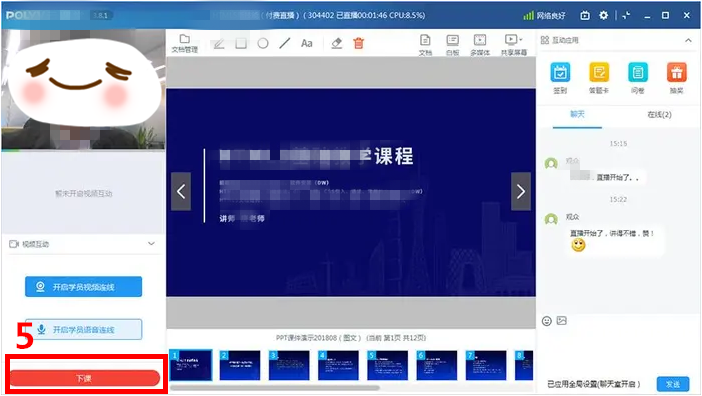Switch to the 在线(2) tab
Viewport: 702px width, 396px height.
pos(659,115)
